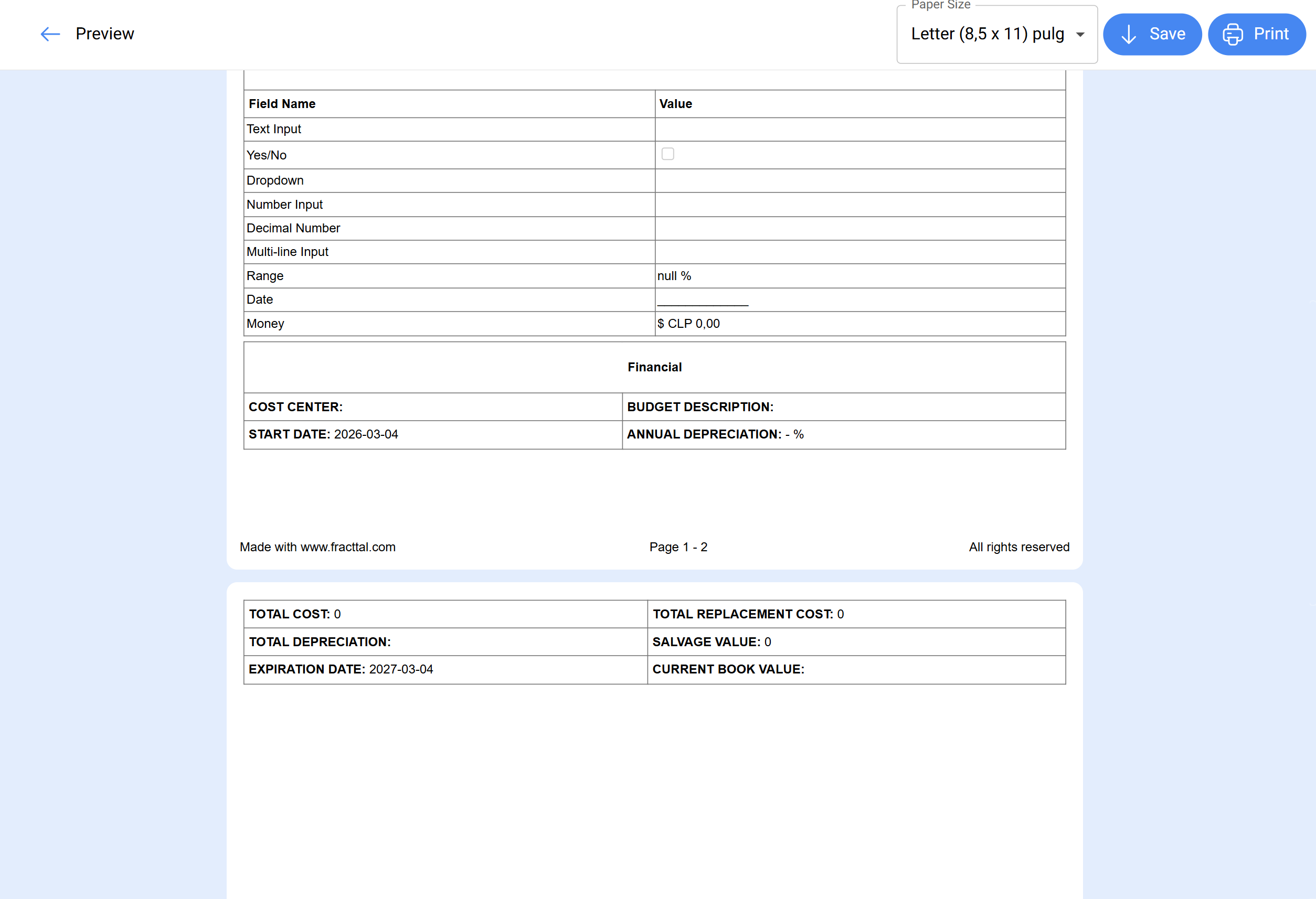Image resolution: width=1316 pixels, height=899 pixels.
Task: Click the back arrow next to Preview
Action: pyautogui.click(x=50, y=34)
